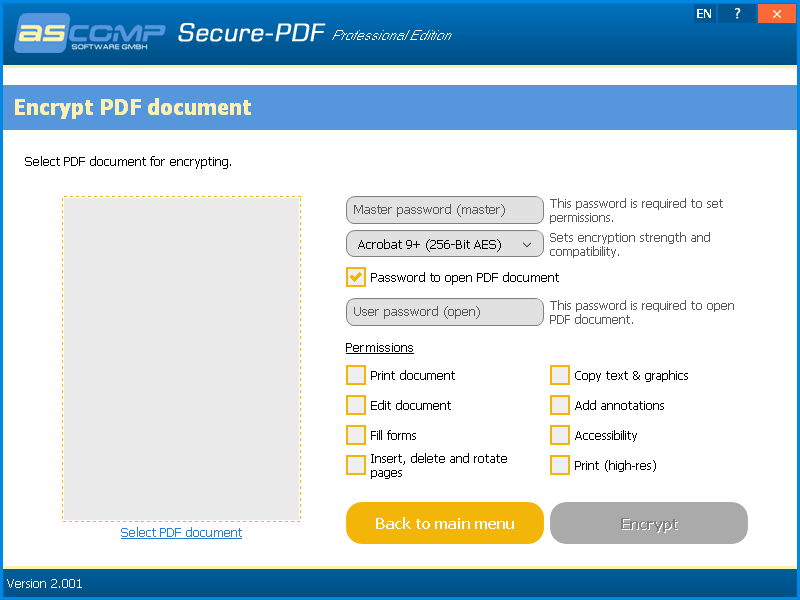Toggle the Add annotations checkbox

tap(560, 405)
